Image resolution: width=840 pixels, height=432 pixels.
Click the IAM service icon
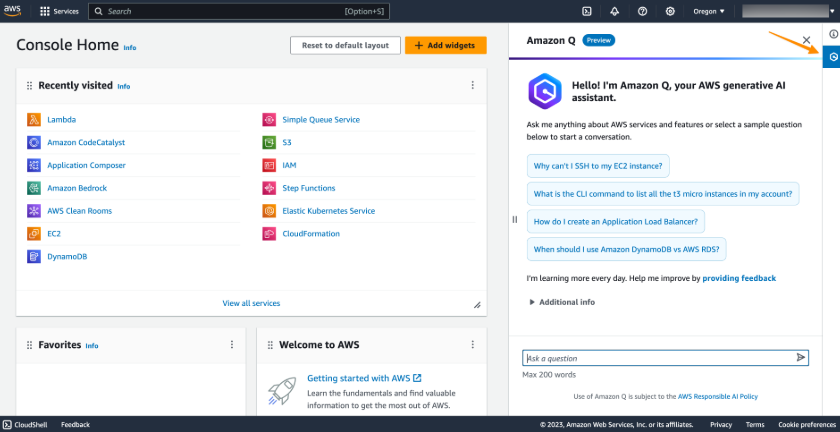pos(269,165)
